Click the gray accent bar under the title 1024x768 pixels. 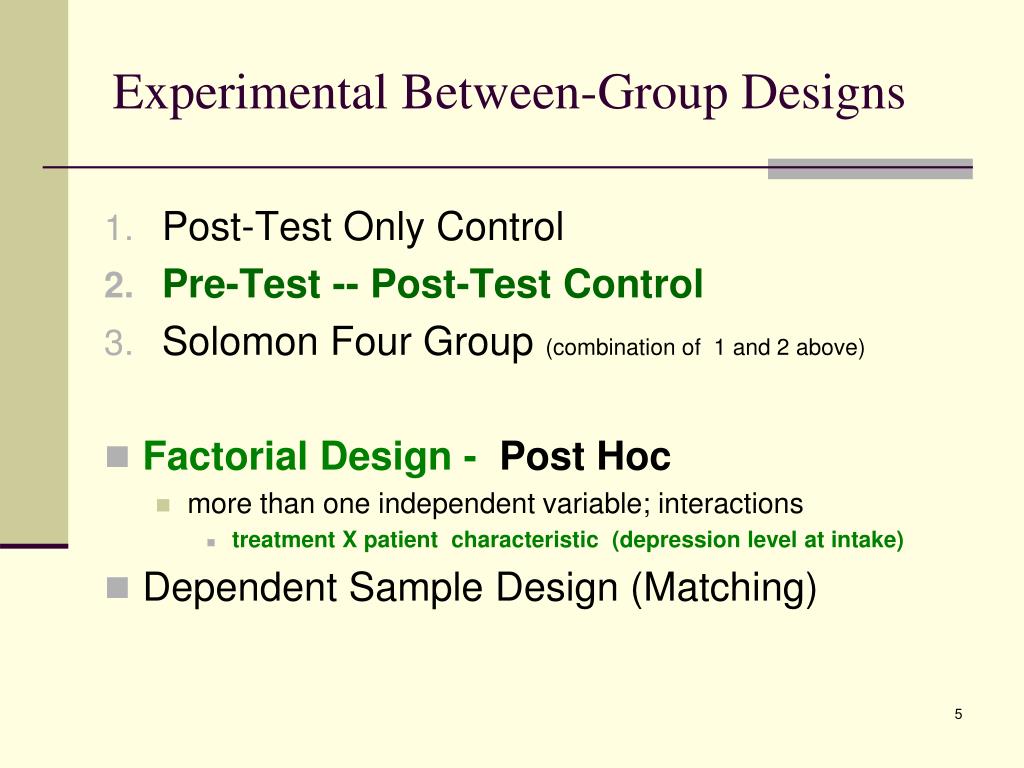tap(870, 168)
